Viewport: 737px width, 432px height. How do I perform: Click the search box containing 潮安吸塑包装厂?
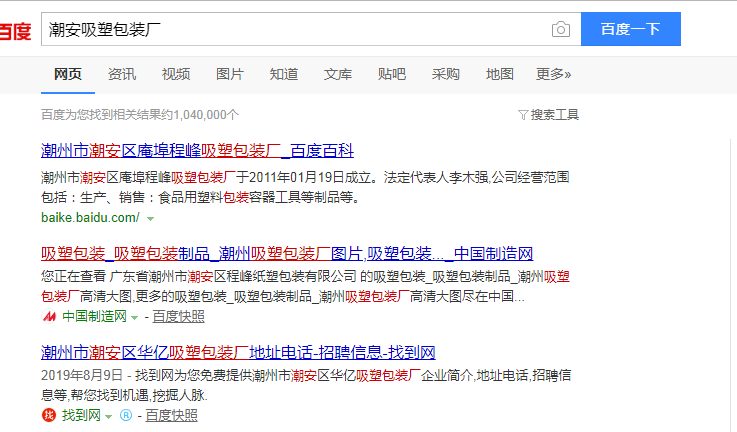point(295,29)
